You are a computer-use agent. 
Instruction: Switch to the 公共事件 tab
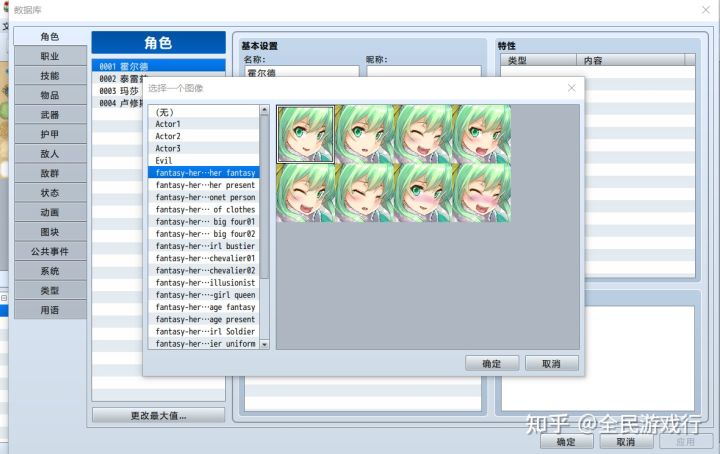[x=50, y=251]
